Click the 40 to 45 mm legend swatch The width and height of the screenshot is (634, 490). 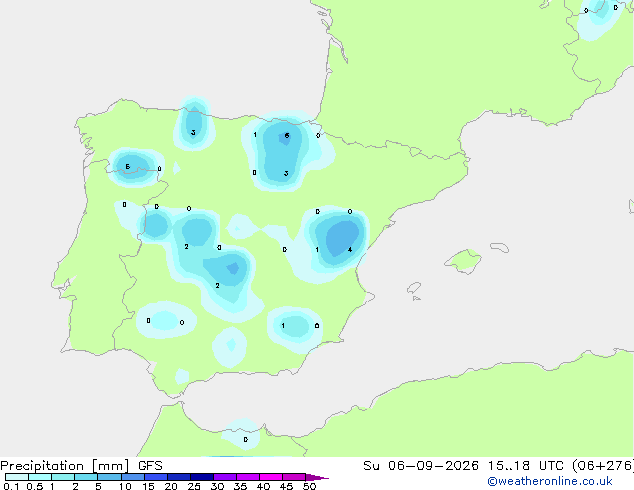[271, 477]
